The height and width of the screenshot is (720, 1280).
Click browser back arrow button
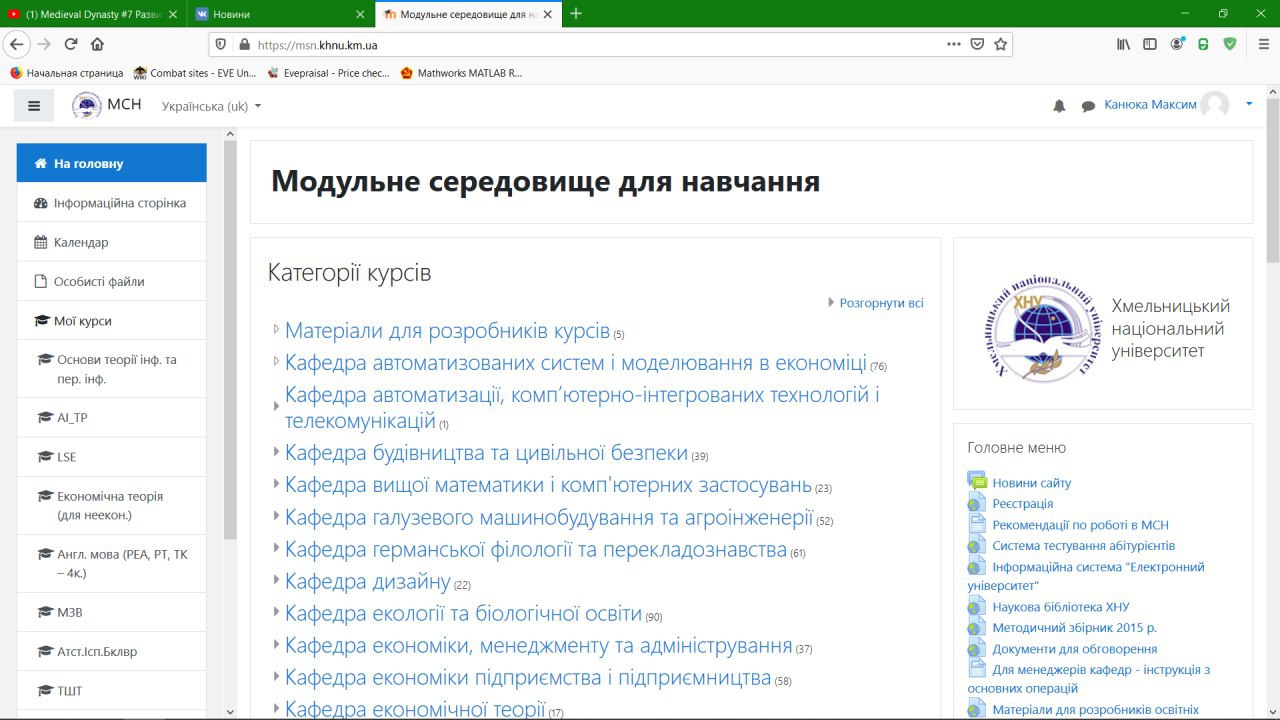16,44
